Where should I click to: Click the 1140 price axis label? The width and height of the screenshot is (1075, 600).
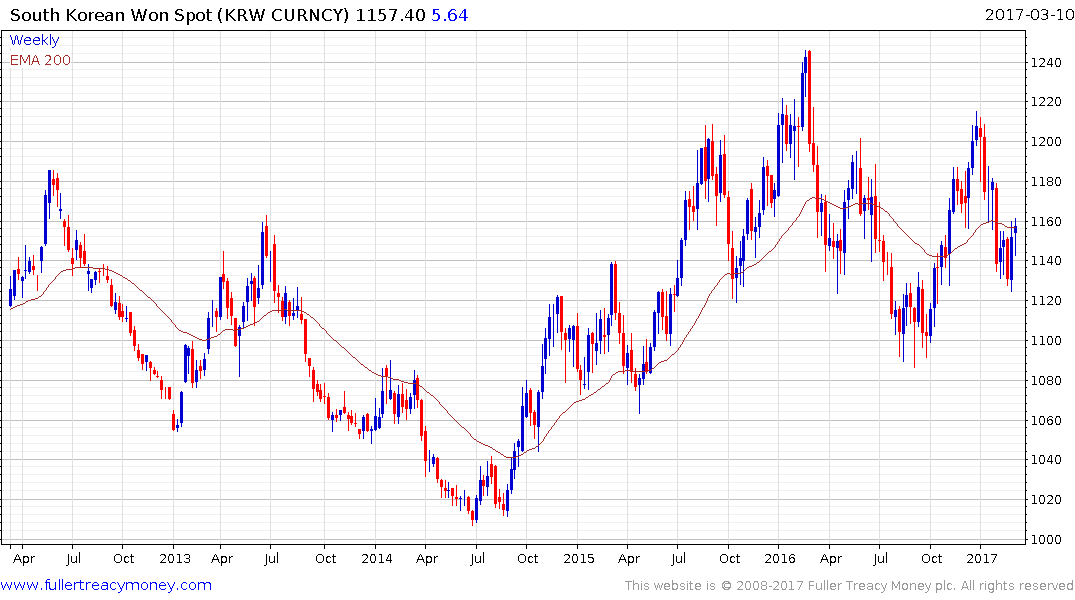(1046, 261)
